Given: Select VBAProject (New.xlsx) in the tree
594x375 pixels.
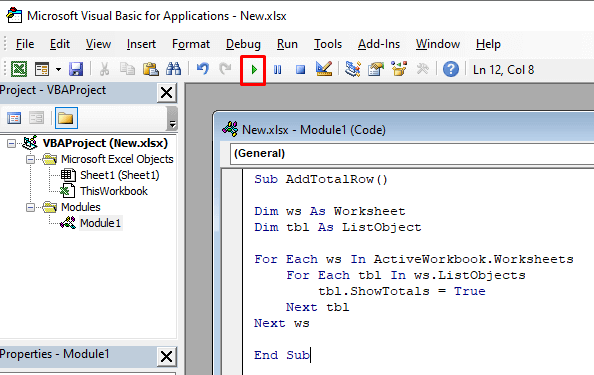Looking at the screenshot, I should tap(105, 143).
